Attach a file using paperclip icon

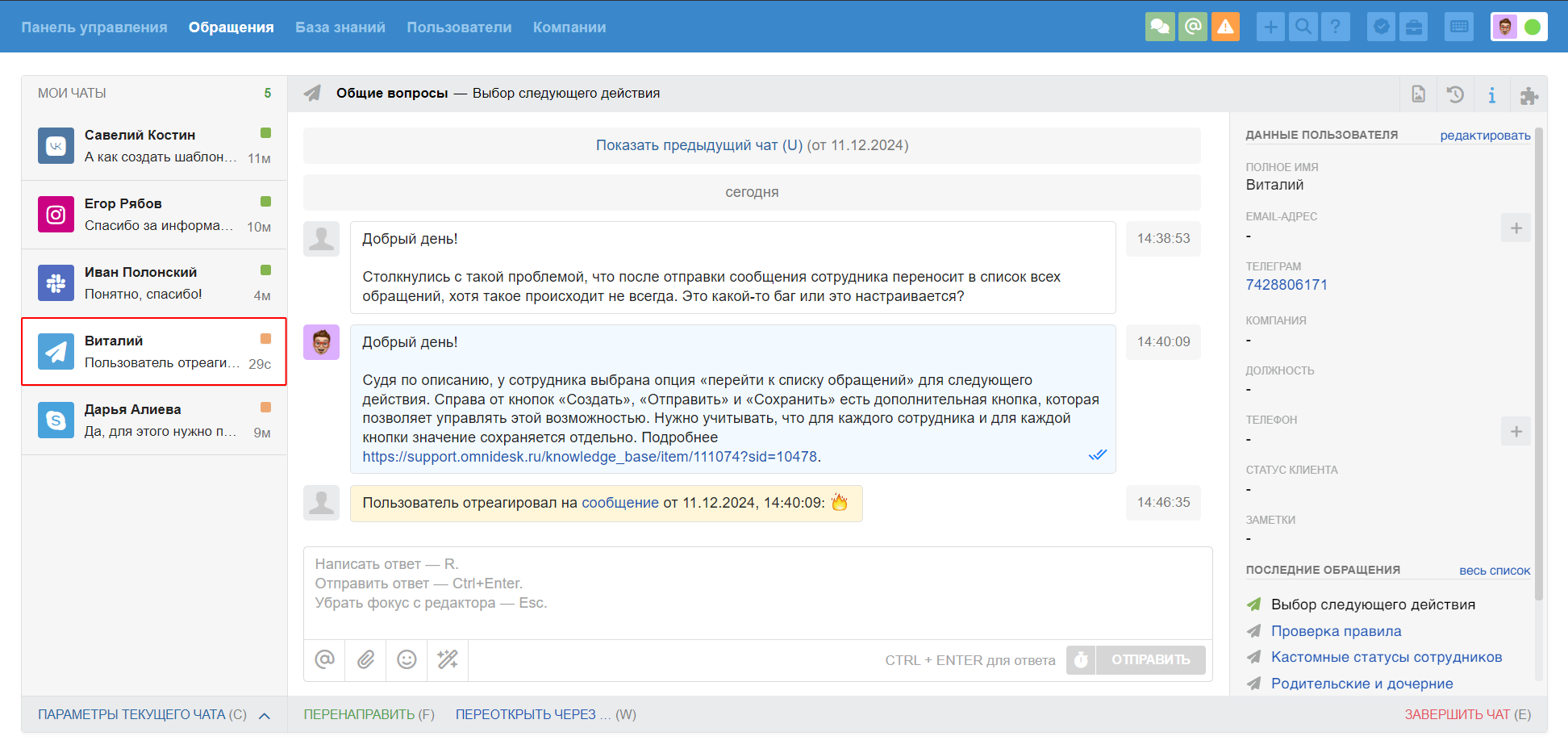point(365,660)
